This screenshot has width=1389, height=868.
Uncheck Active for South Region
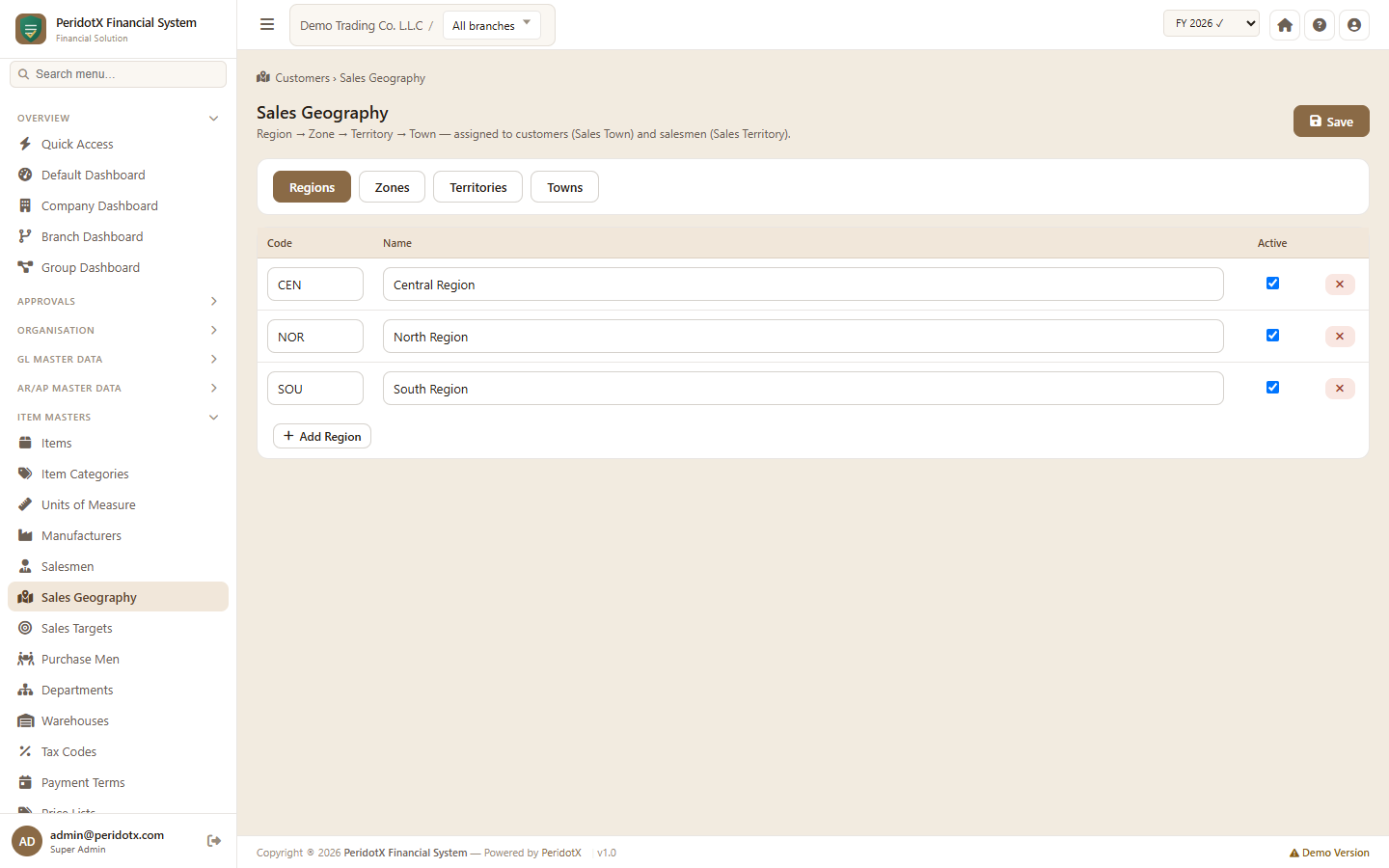(1272, 388)
